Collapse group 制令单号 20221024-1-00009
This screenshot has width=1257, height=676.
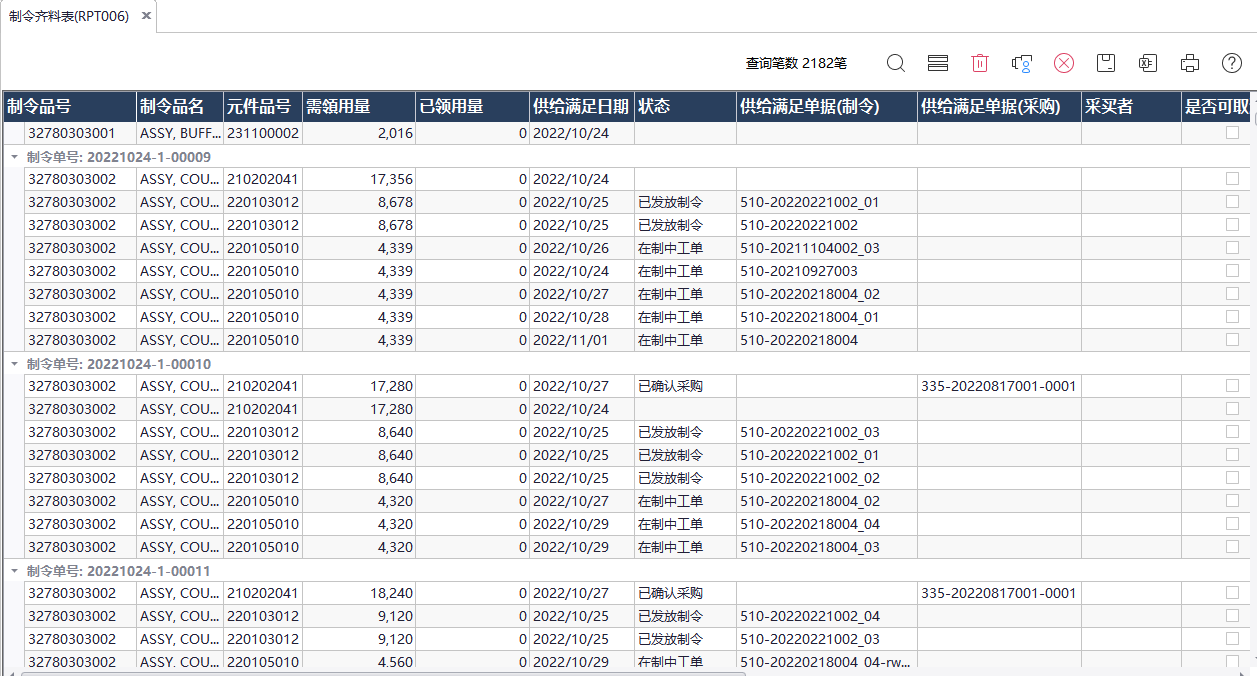point(14,157)
